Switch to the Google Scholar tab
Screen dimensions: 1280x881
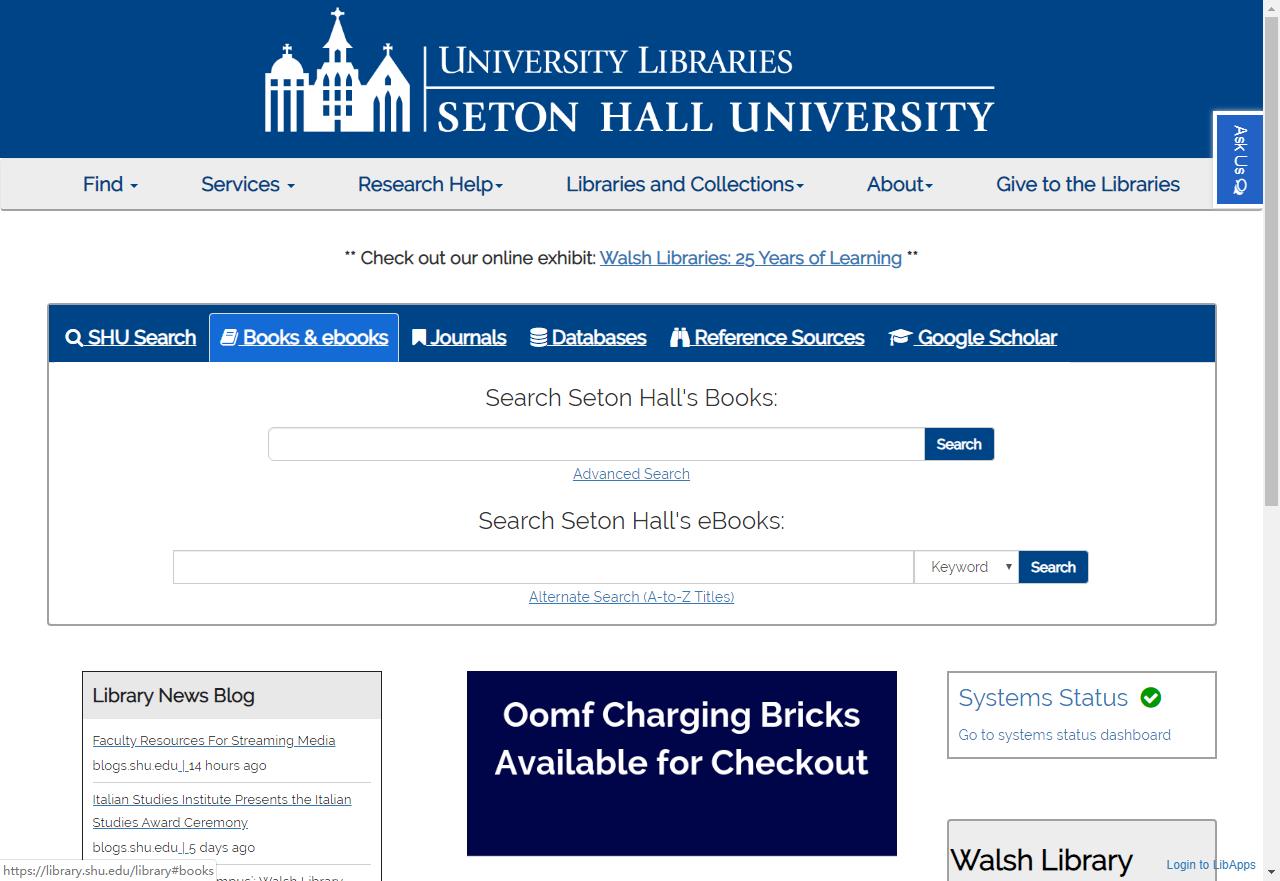pyautogui.click(x=972, y=338)
